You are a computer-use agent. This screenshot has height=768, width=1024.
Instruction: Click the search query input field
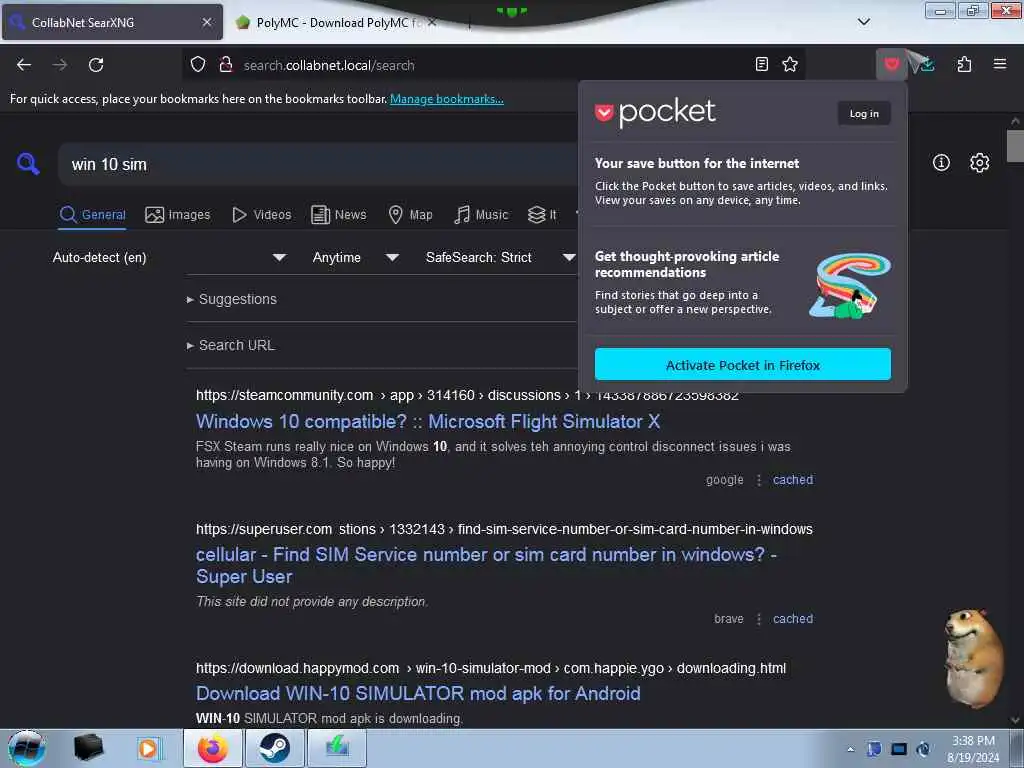tap(318, 165)
